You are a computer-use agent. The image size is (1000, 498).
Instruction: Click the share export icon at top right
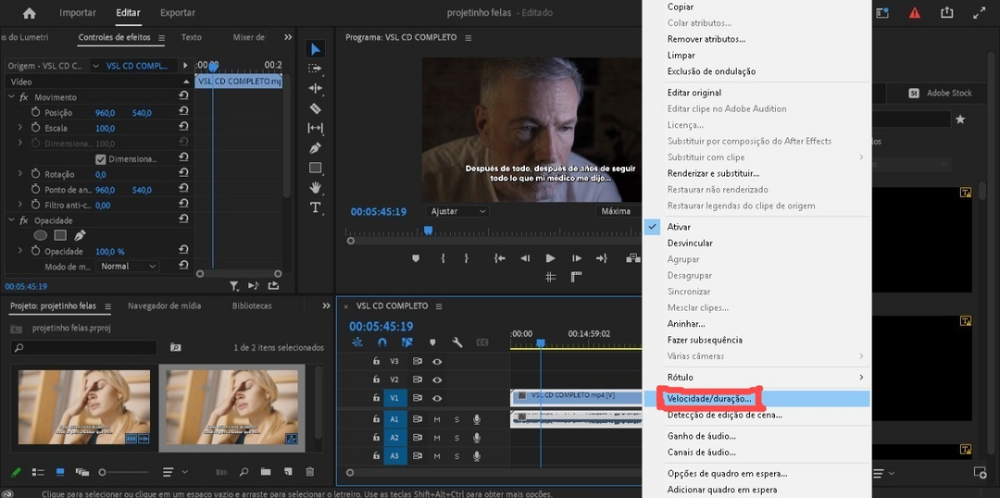point(947,13)
